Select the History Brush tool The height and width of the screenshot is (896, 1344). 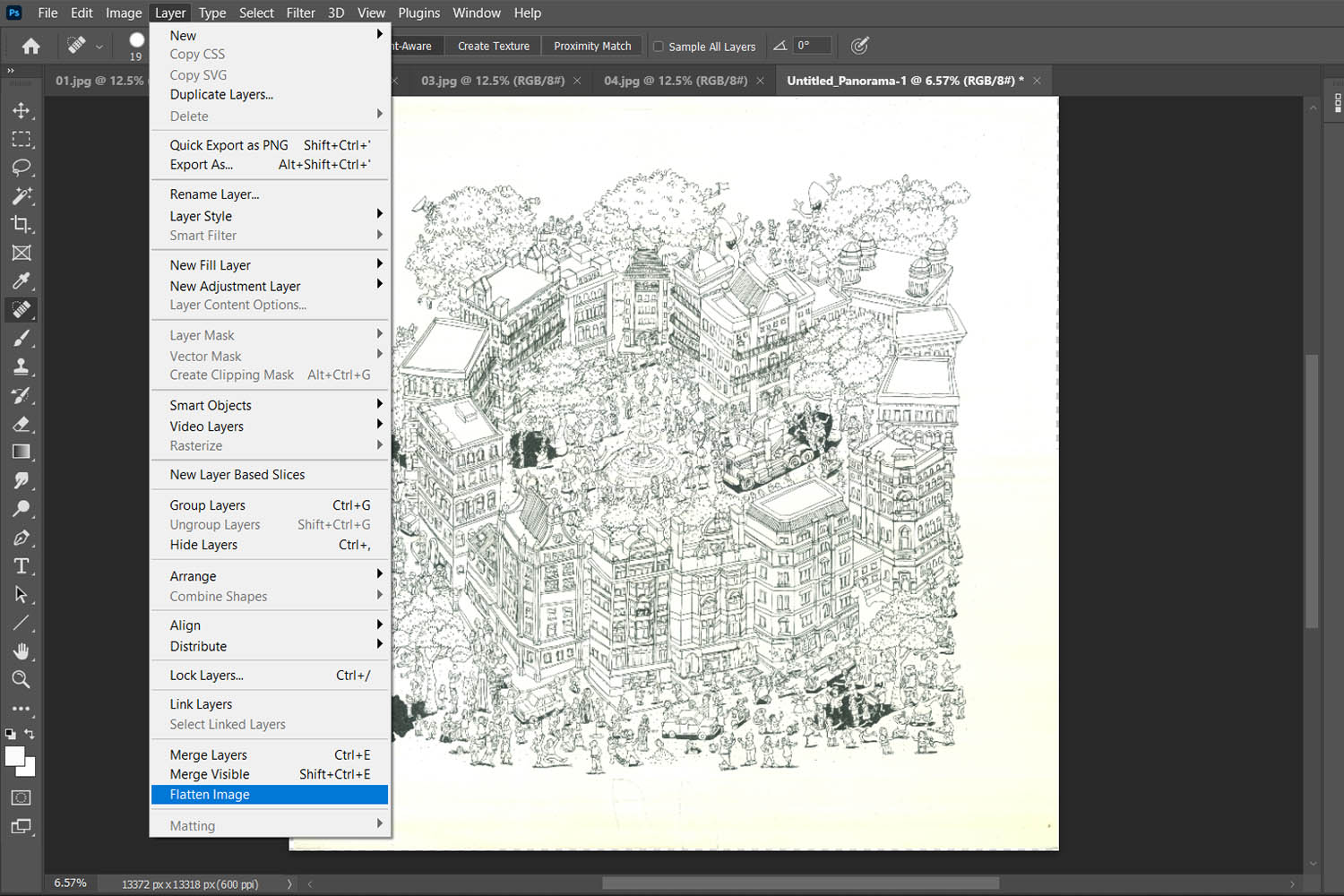point(22,395)
